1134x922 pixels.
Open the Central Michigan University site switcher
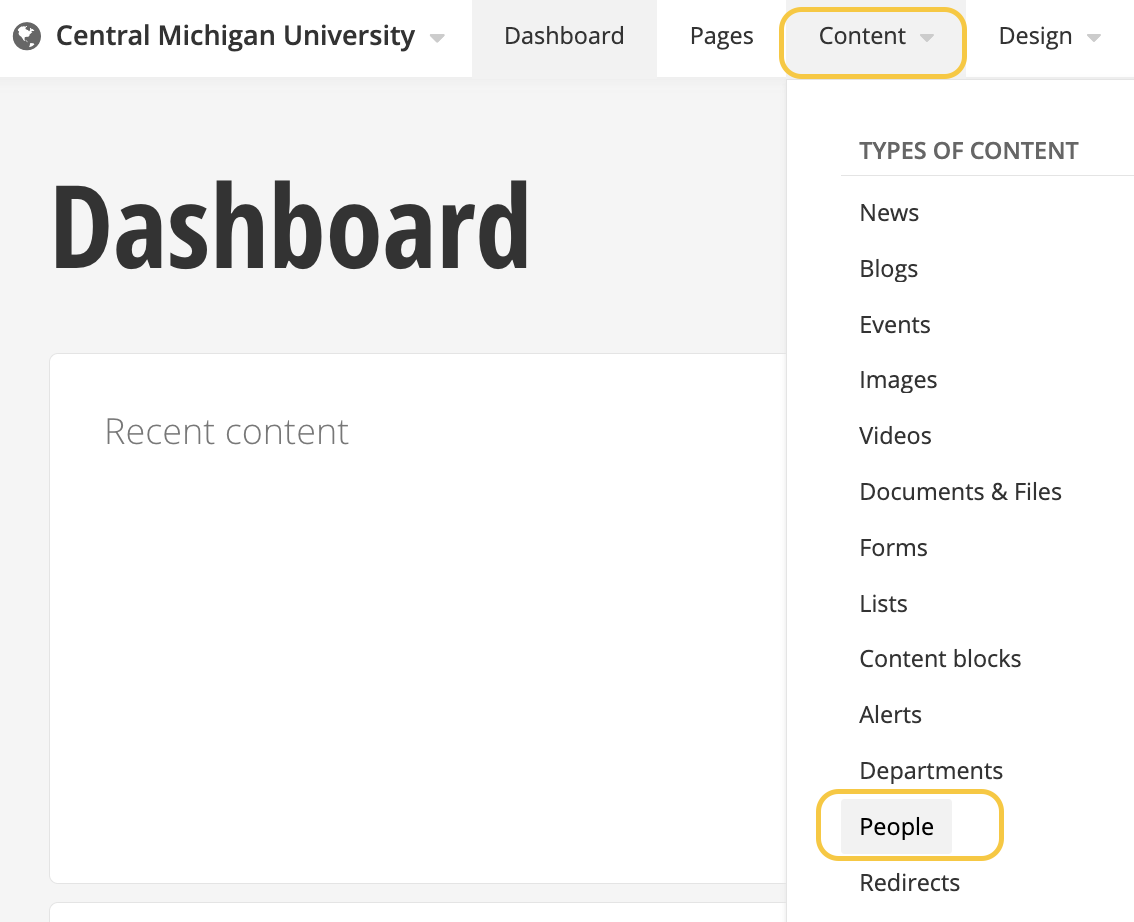coord(235,36)
